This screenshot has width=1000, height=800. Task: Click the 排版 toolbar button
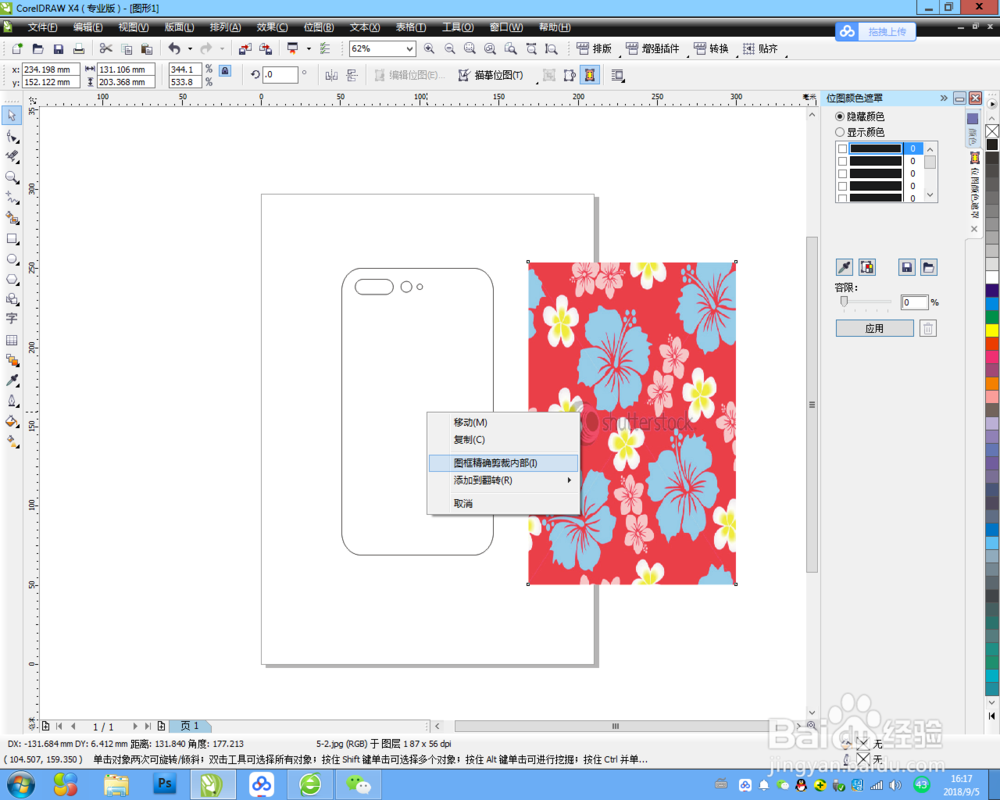(x=594, y=48)
